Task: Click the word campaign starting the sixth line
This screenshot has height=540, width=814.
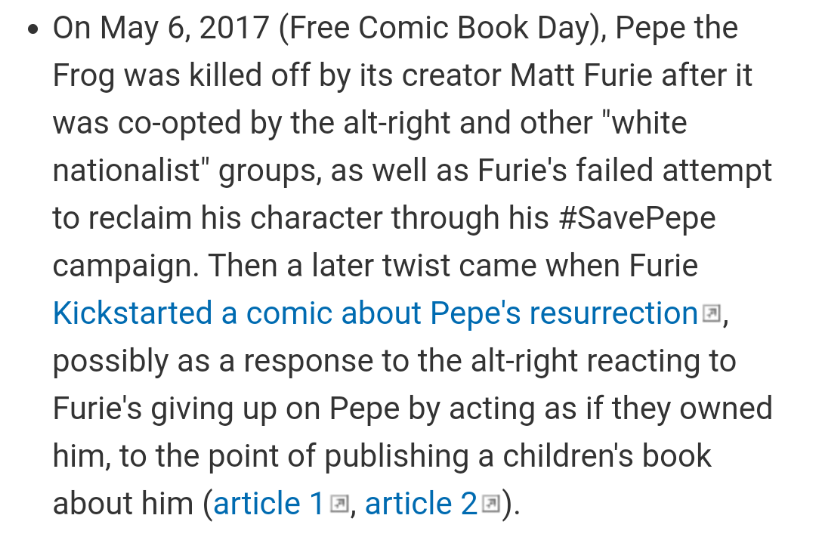Action: click(126, 266)
